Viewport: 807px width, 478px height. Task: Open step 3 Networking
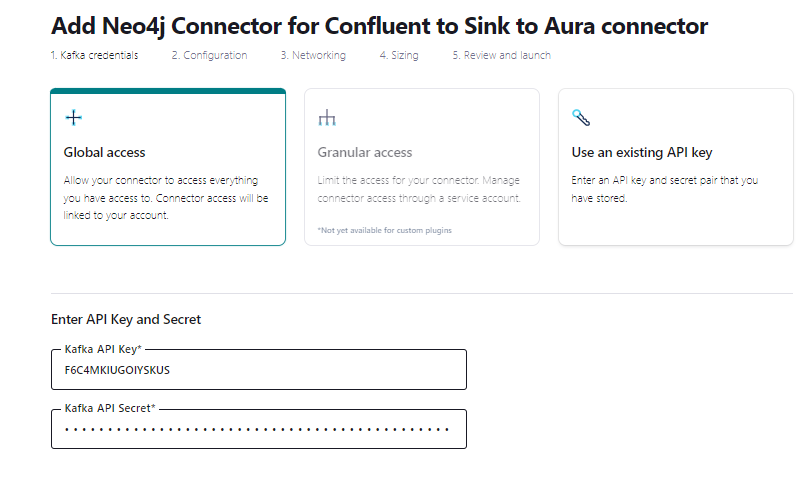pos(313,56)
